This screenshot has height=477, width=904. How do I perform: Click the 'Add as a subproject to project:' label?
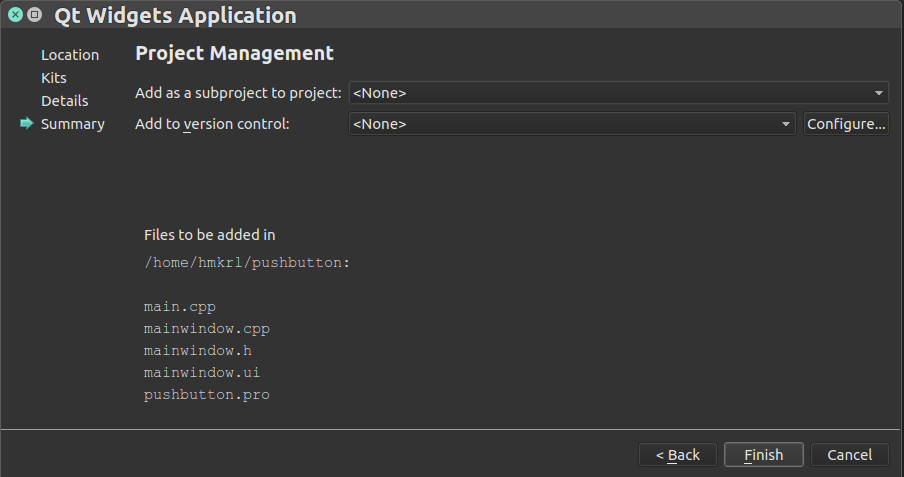[238, 93]
